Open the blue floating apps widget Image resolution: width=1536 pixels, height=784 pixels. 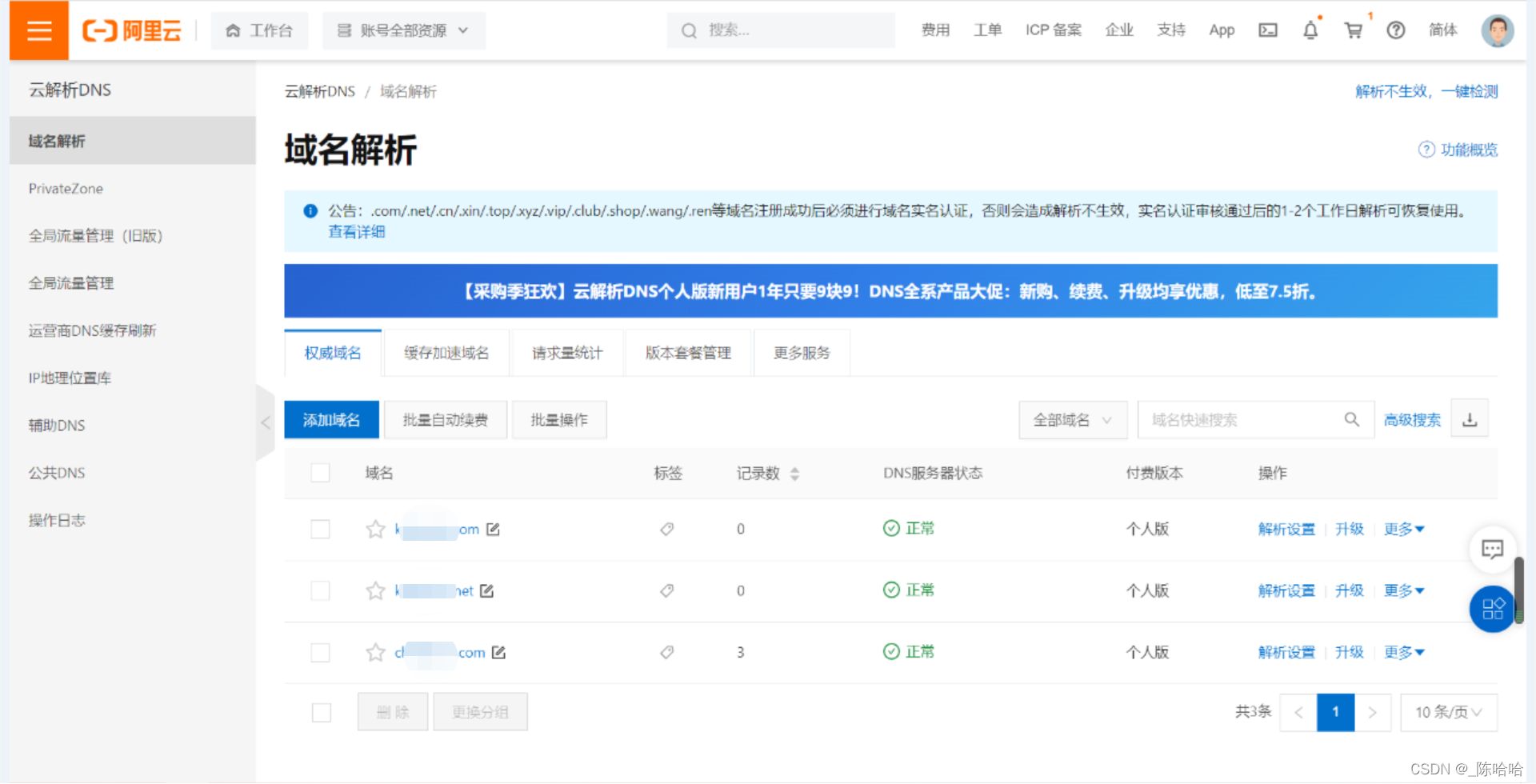pos(1492,610)
